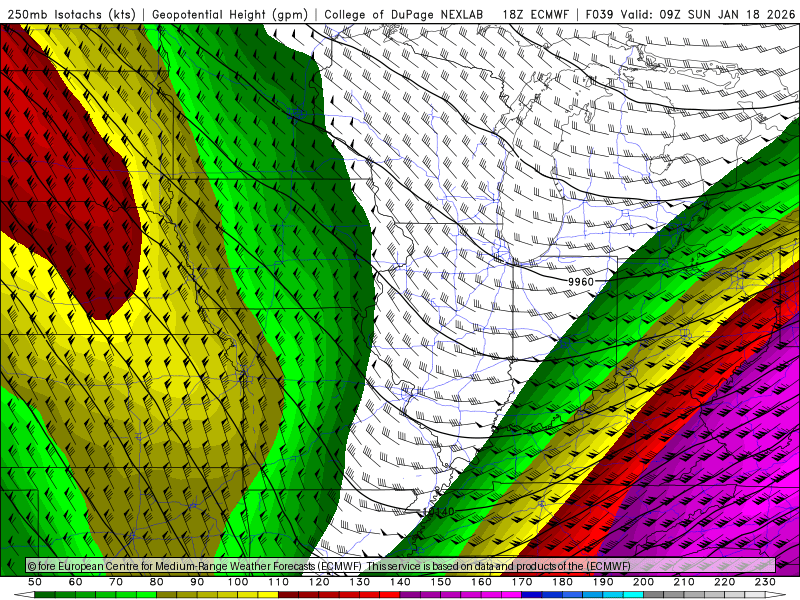The height and width of the screenshot is (600, 800).
Task: Click the '250mb Isotachs (kts)' title text
Action: [x=71, y=15]
